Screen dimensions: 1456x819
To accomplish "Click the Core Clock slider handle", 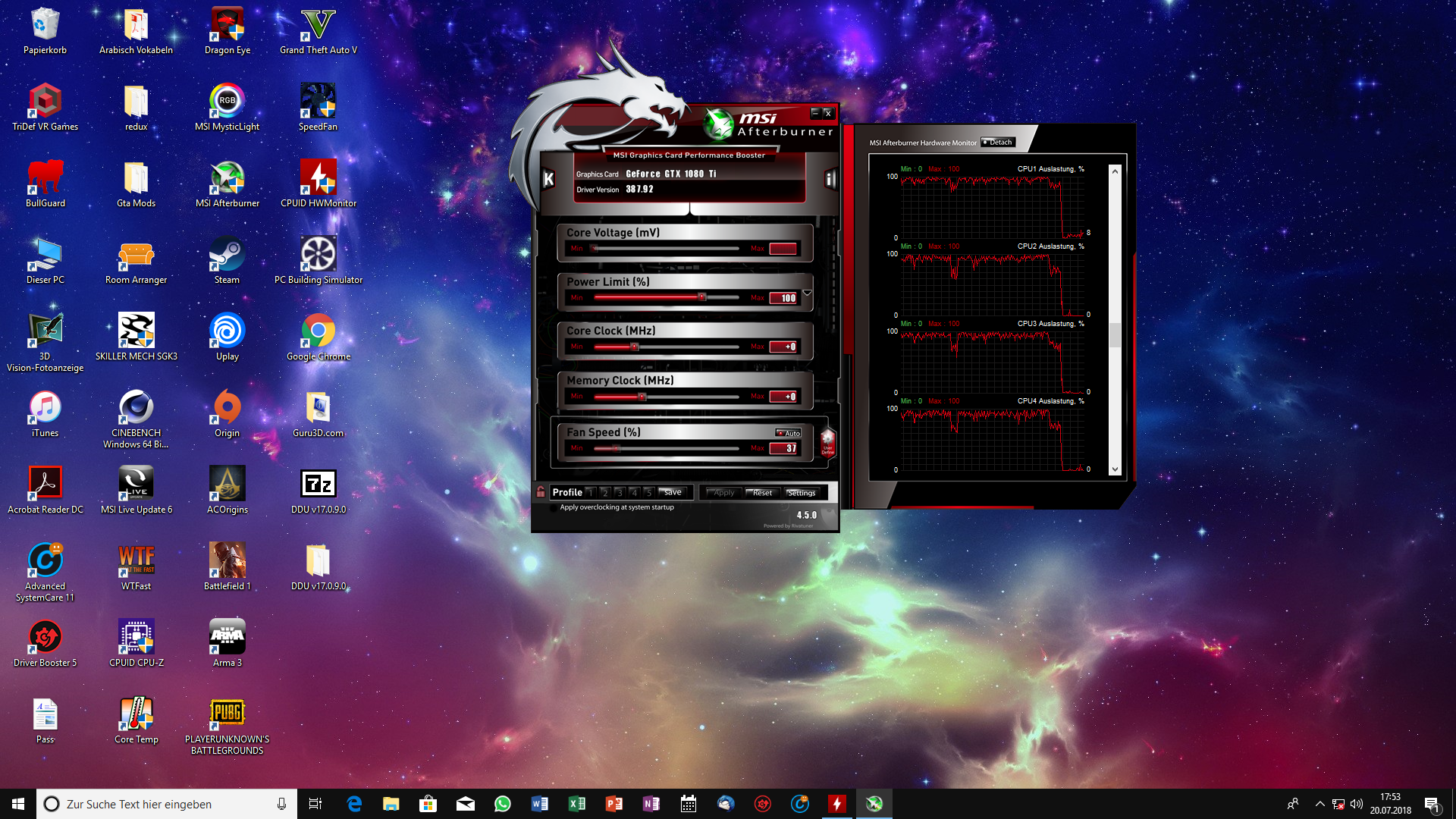I will click(x=635, y=347).
